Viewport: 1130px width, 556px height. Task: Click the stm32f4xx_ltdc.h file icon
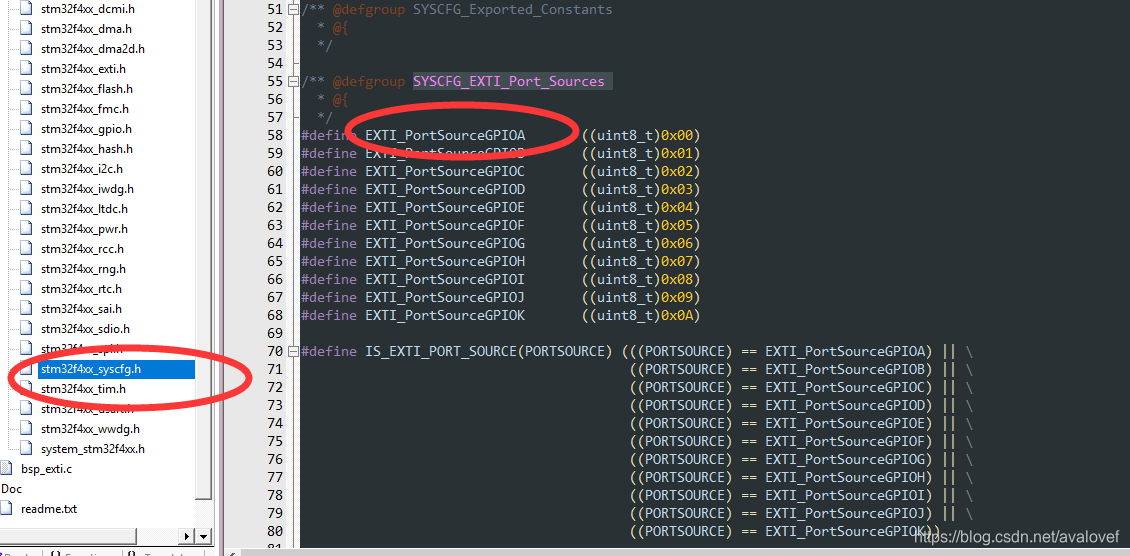tap(27, 209)
